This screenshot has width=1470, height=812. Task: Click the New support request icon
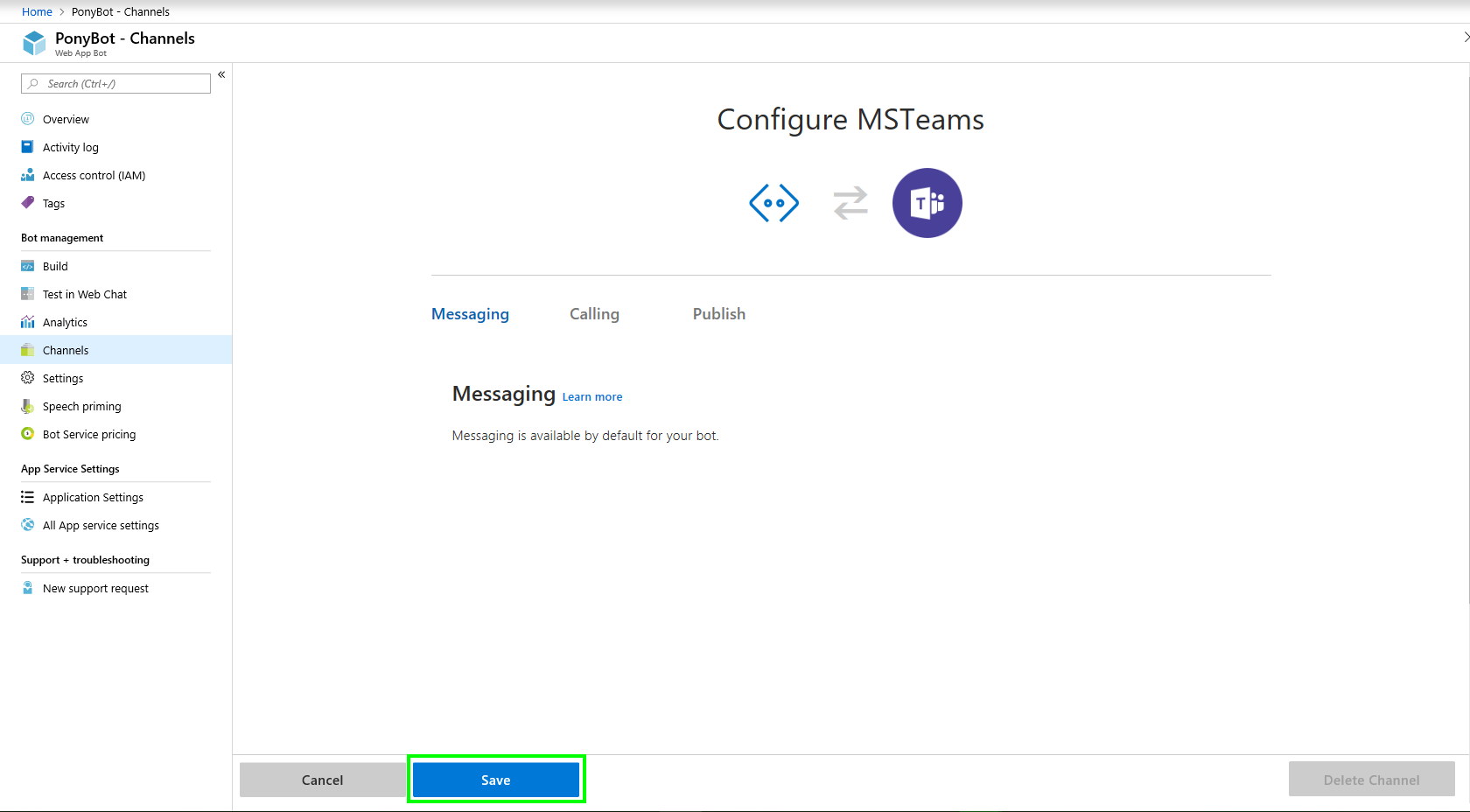pos(28,588)
